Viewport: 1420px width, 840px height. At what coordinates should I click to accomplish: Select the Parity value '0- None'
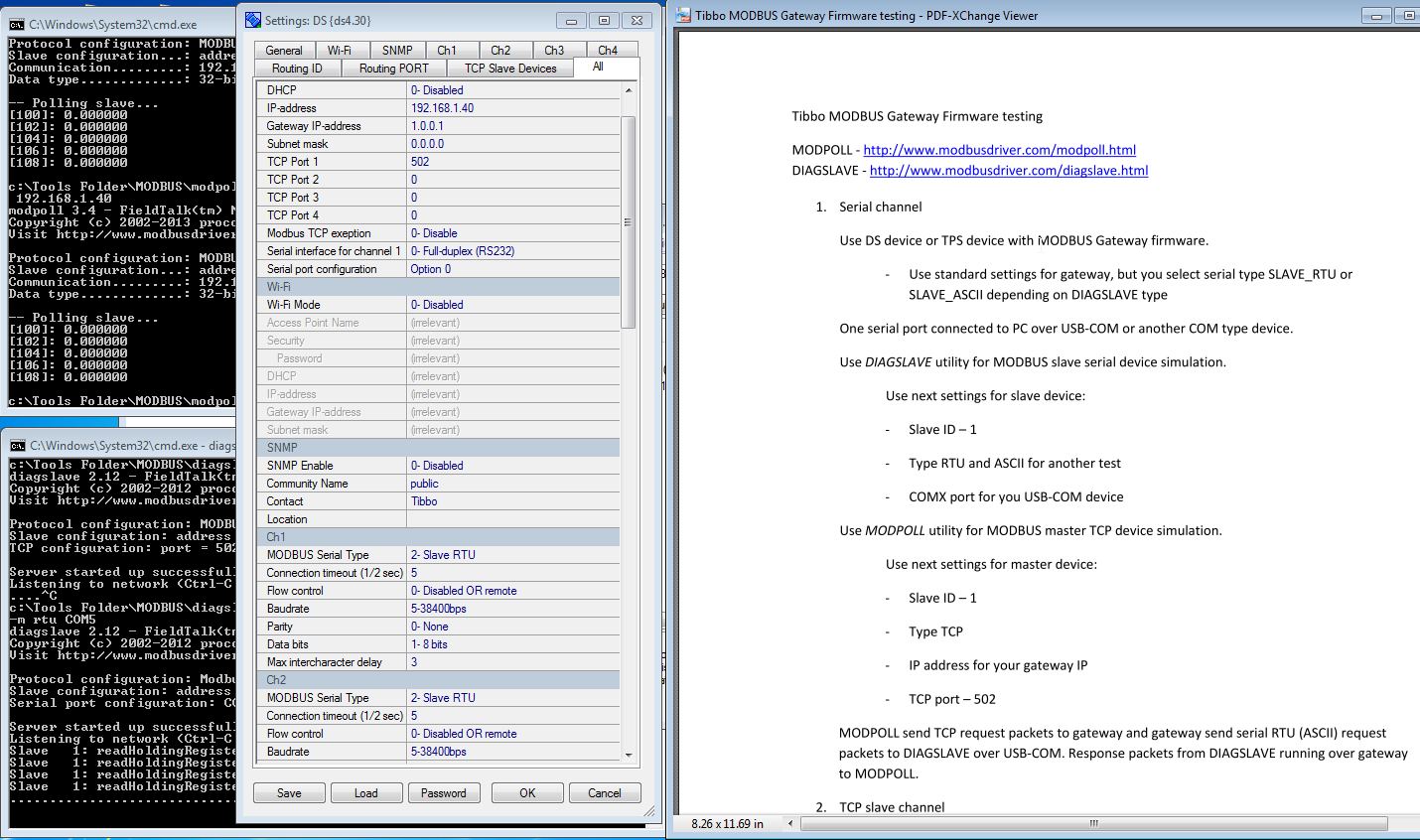[430, 627]
